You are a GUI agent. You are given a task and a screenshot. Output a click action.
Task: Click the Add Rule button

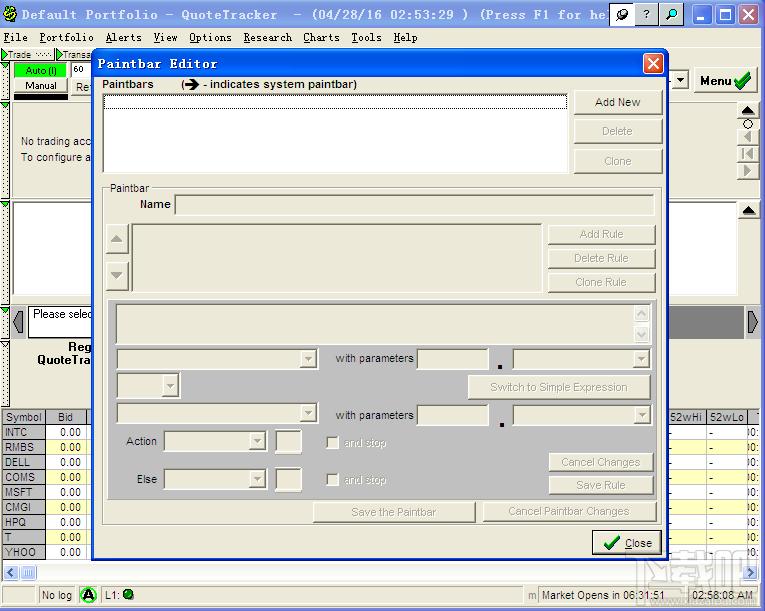click(601, 234)
